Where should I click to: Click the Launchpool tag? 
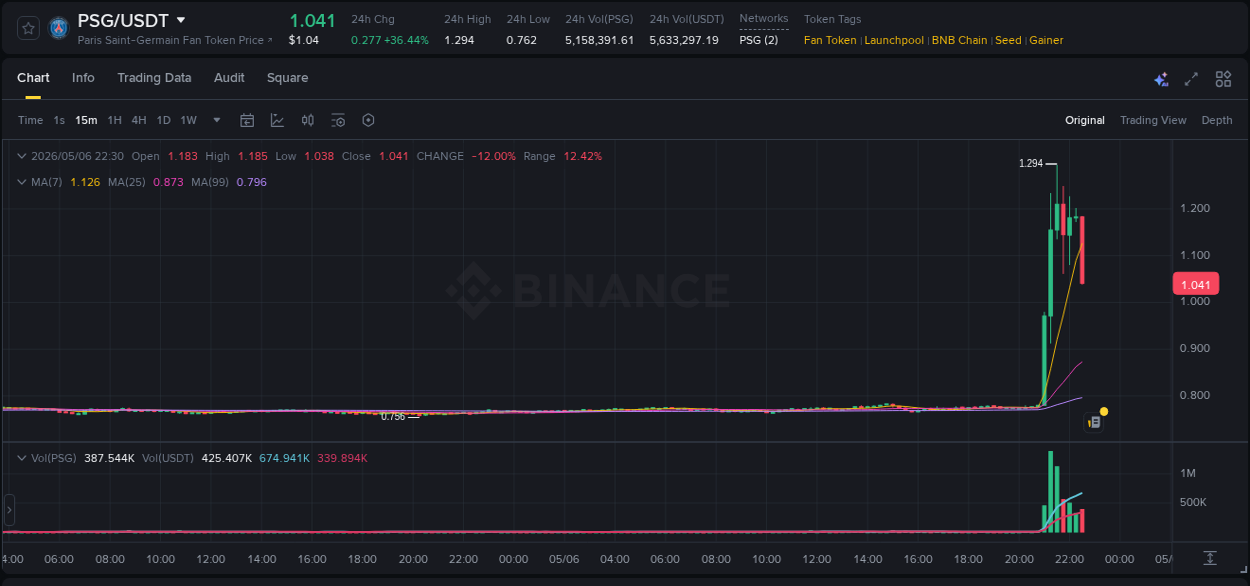(x=894, y=41)
